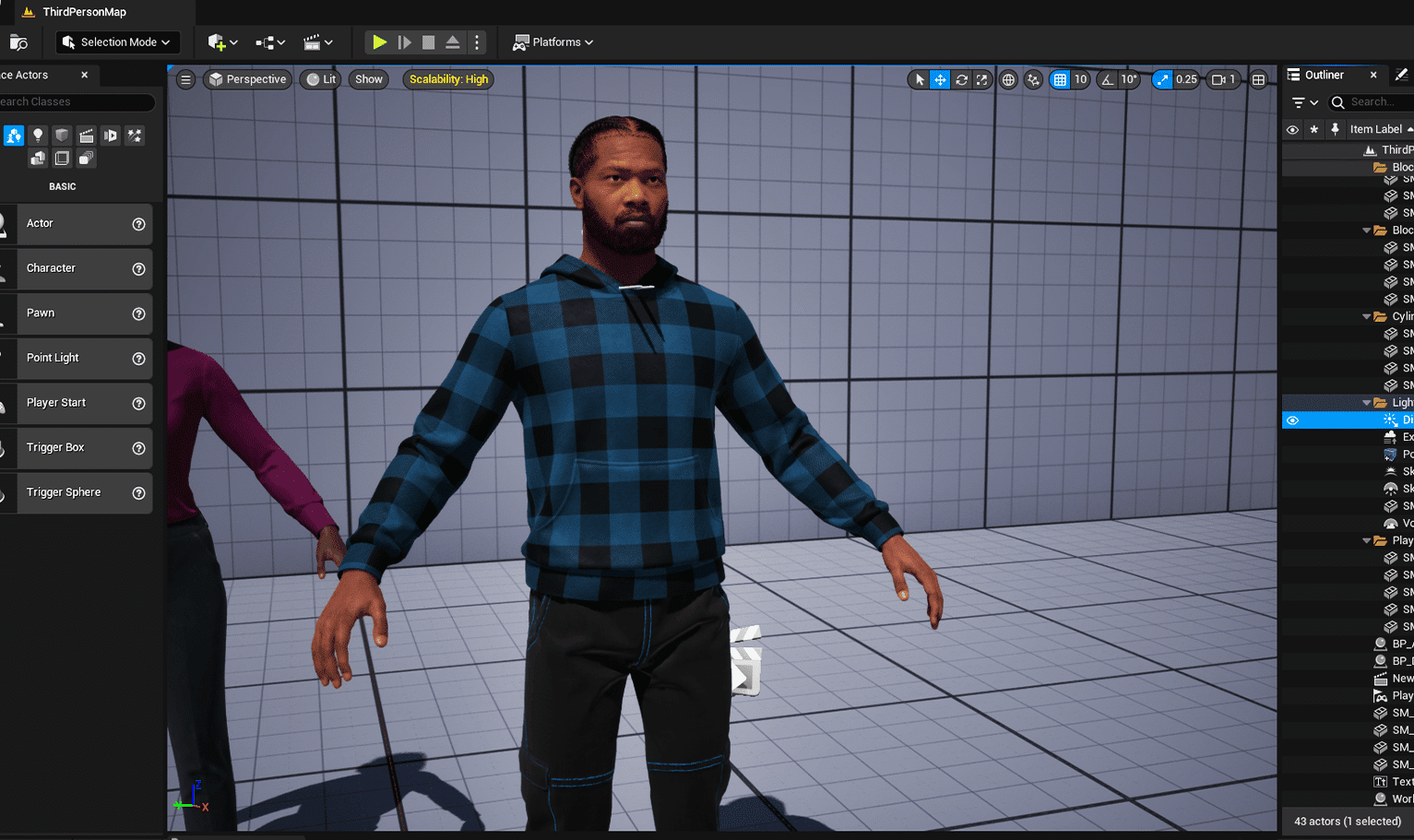
Task: Select the Geometry category icon
Action: point(38,159)
